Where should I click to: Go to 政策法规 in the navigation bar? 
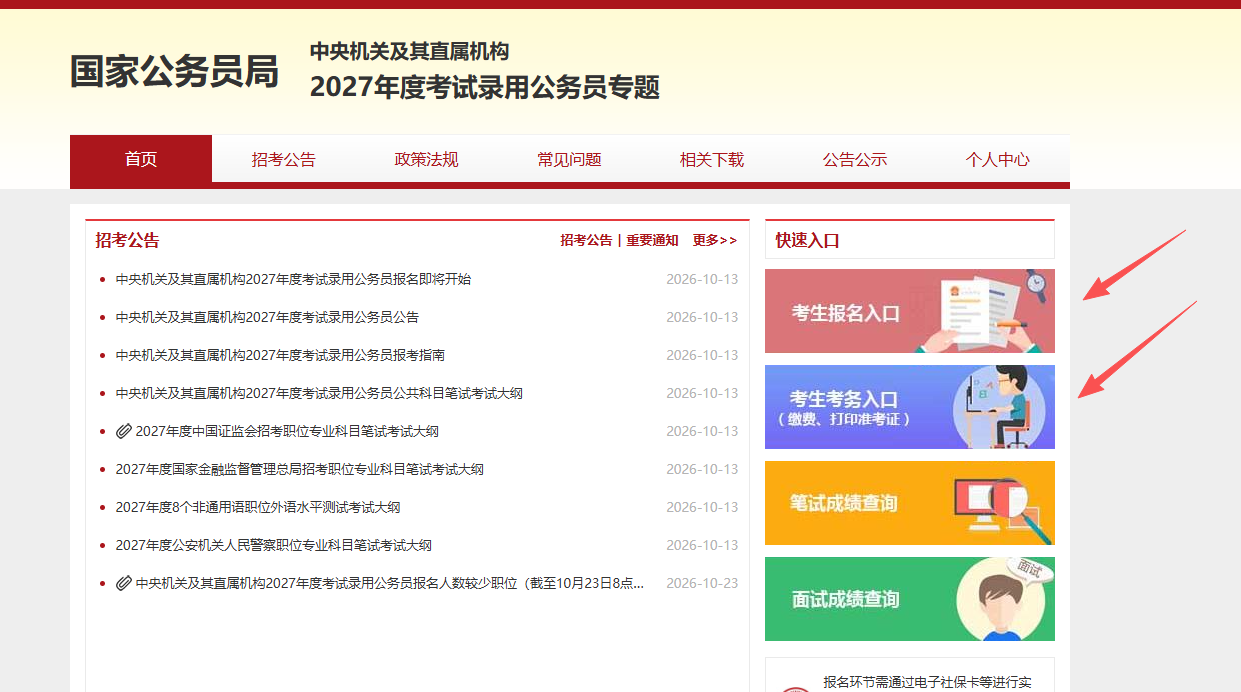click(x=426, y=159)
